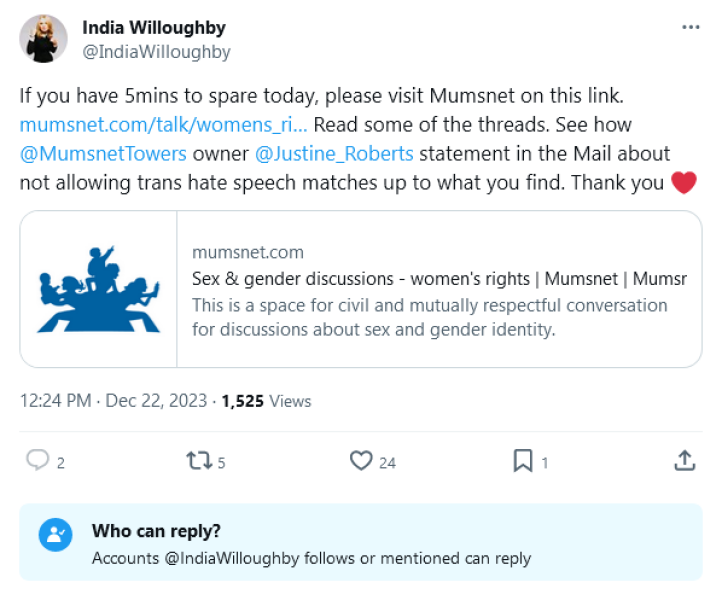The image size is (722, 600).
Task: View the 1,525 Views analytics
Action: 266,401
